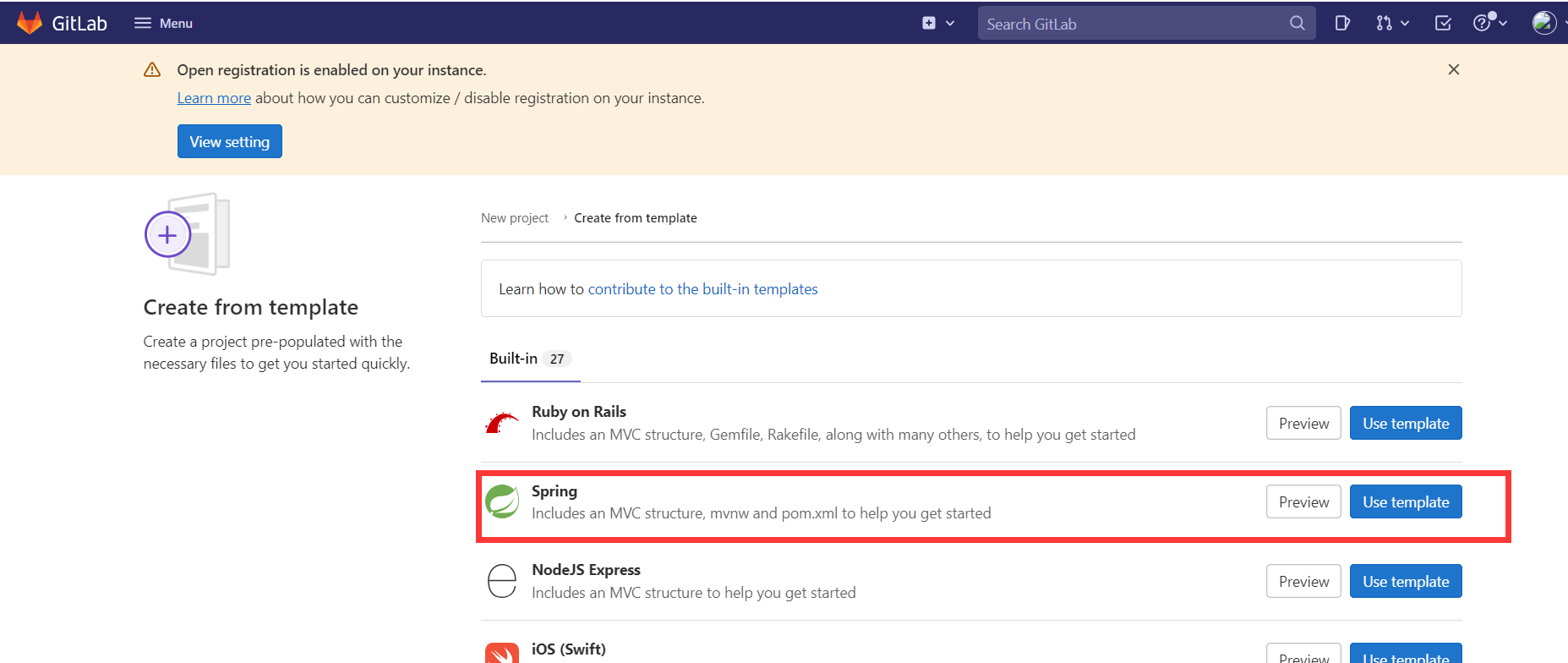Expand the create new dropdown chevron
Image resolution: width=1568 pixels, height=663 pixels.
click(950, 24)
